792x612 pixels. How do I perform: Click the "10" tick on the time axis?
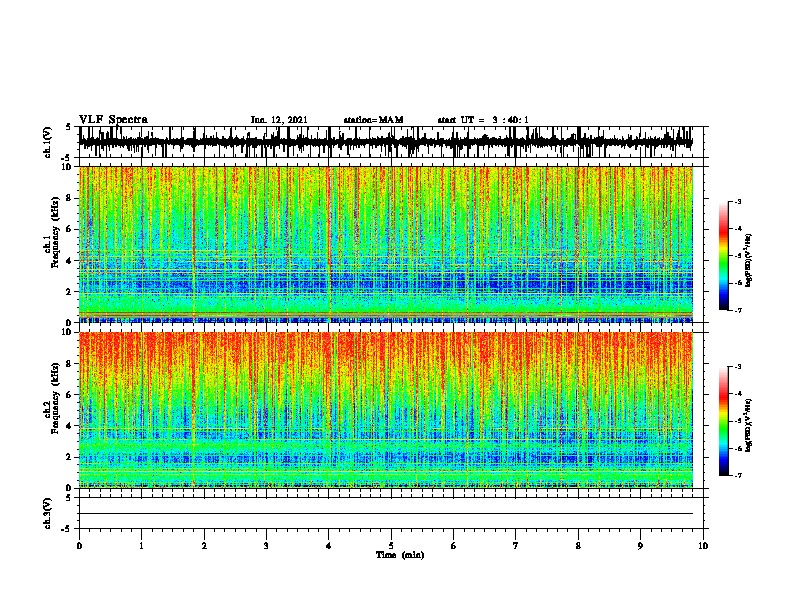point(703,546)
